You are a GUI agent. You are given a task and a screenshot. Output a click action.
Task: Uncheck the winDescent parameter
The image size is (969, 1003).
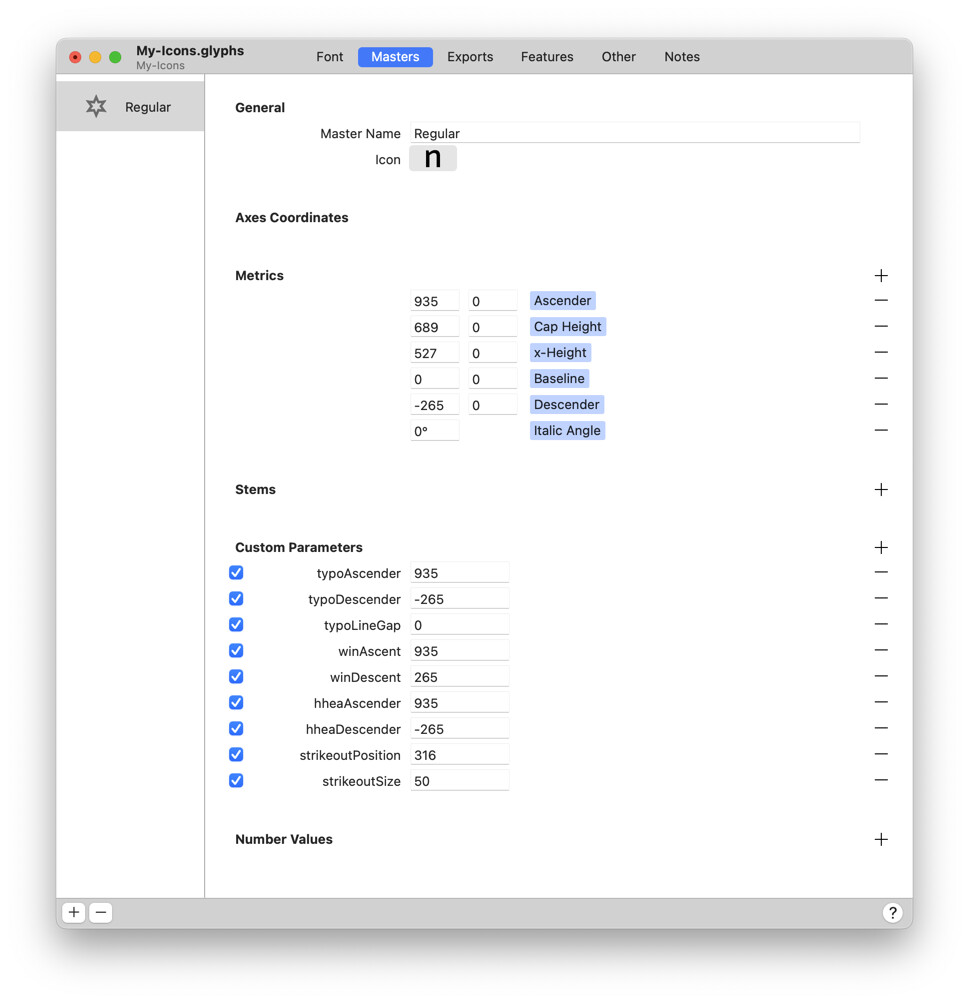tap(236, 677)
